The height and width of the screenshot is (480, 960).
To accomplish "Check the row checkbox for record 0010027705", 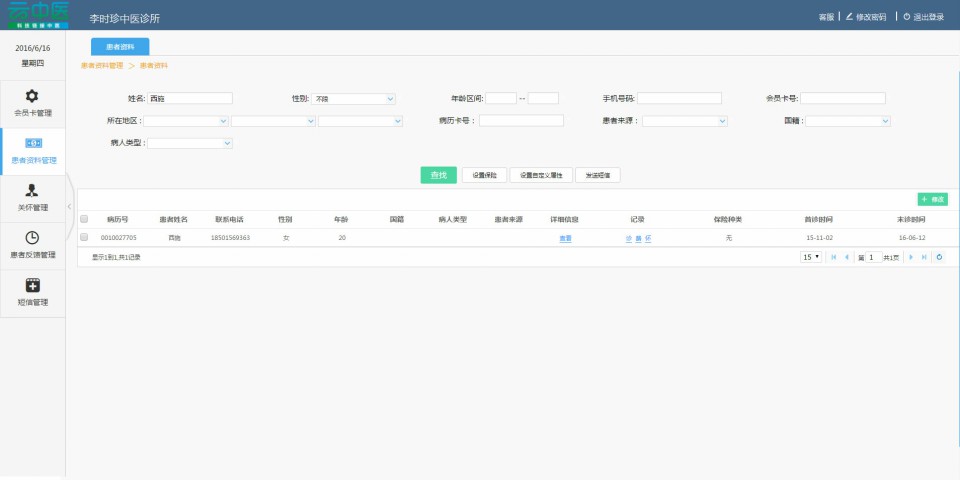I will pyautogui.click(x=84, y=238).
